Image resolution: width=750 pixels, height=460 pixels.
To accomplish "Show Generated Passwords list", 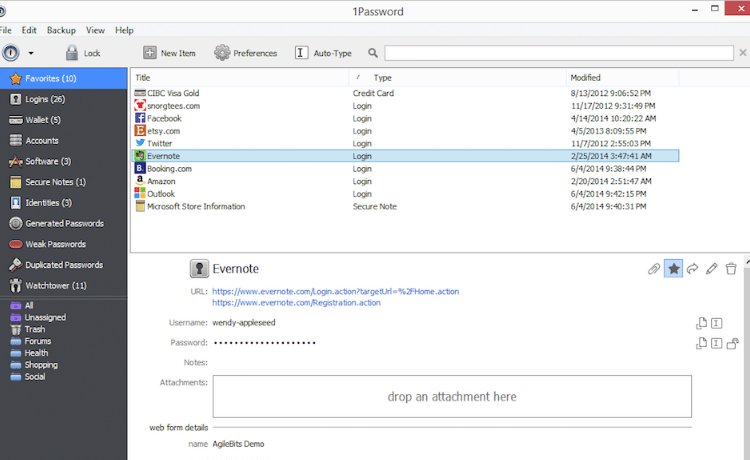I will pyautogui.click(x=64, y=223).
